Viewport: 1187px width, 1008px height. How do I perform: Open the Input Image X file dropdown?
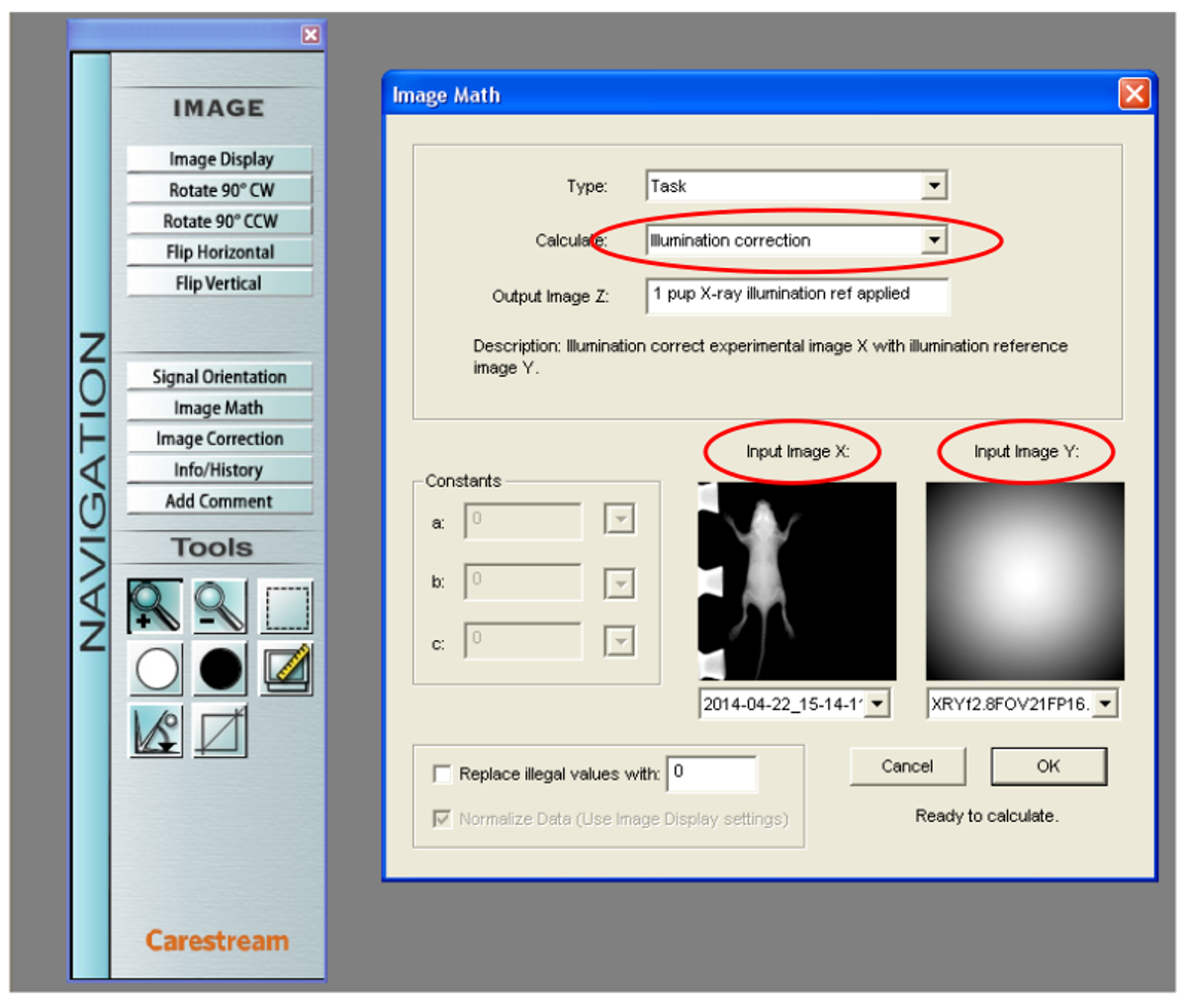pos(876,704)
